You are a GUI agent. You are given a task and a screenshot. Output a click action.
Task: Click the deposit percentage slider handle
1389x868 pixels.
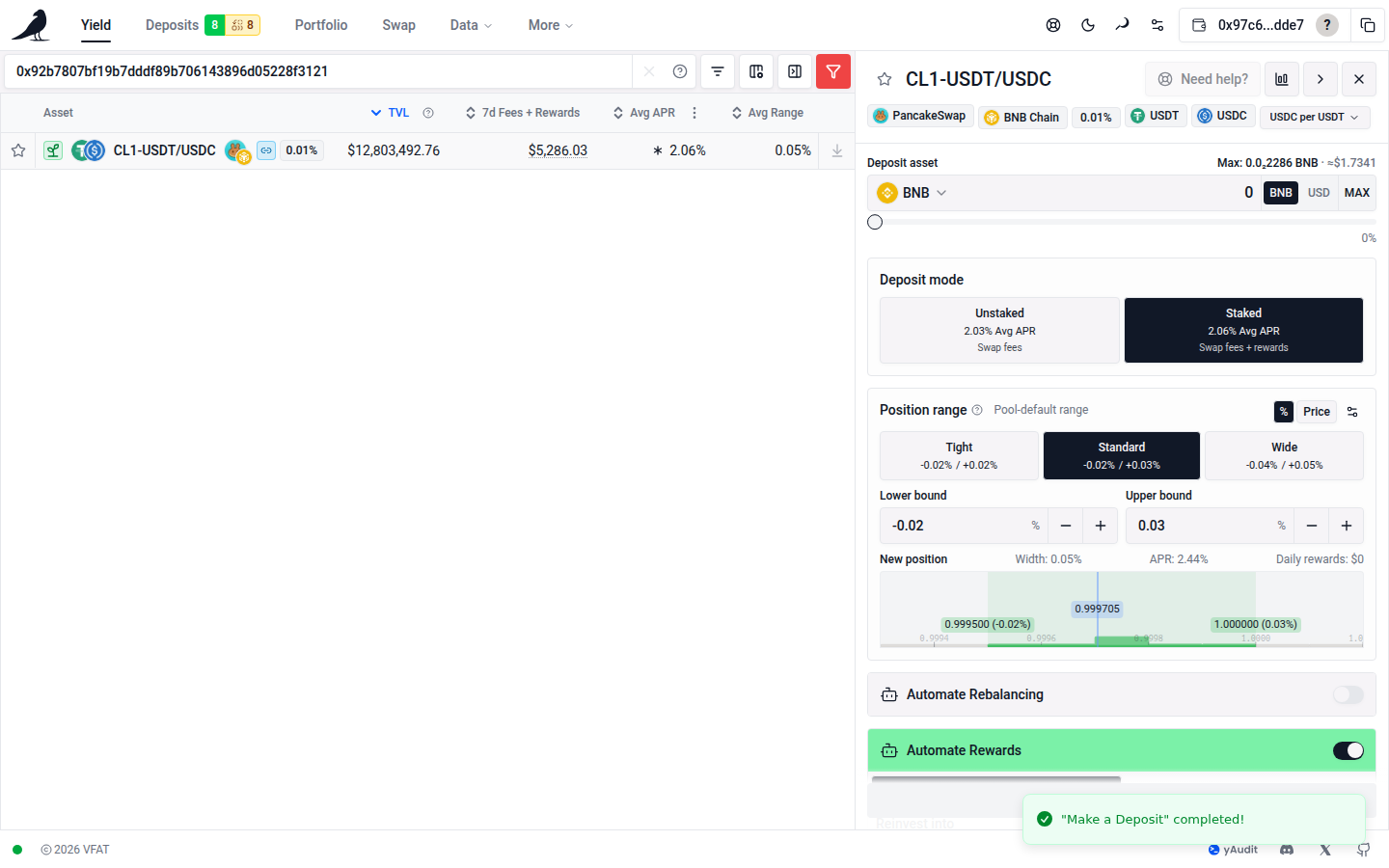point(875,222)
